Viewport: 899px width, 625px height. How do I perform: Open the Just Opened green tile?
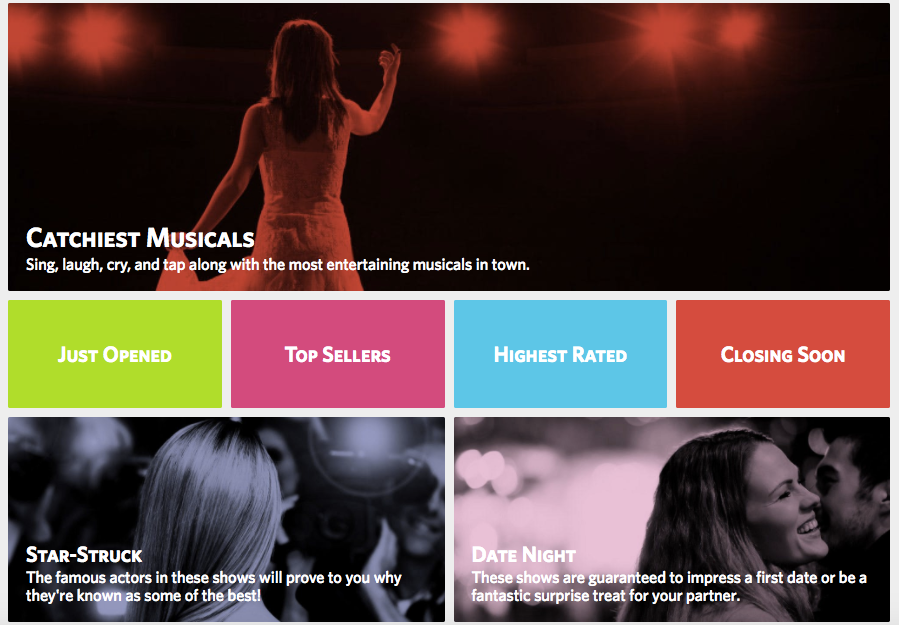(115, 354)
